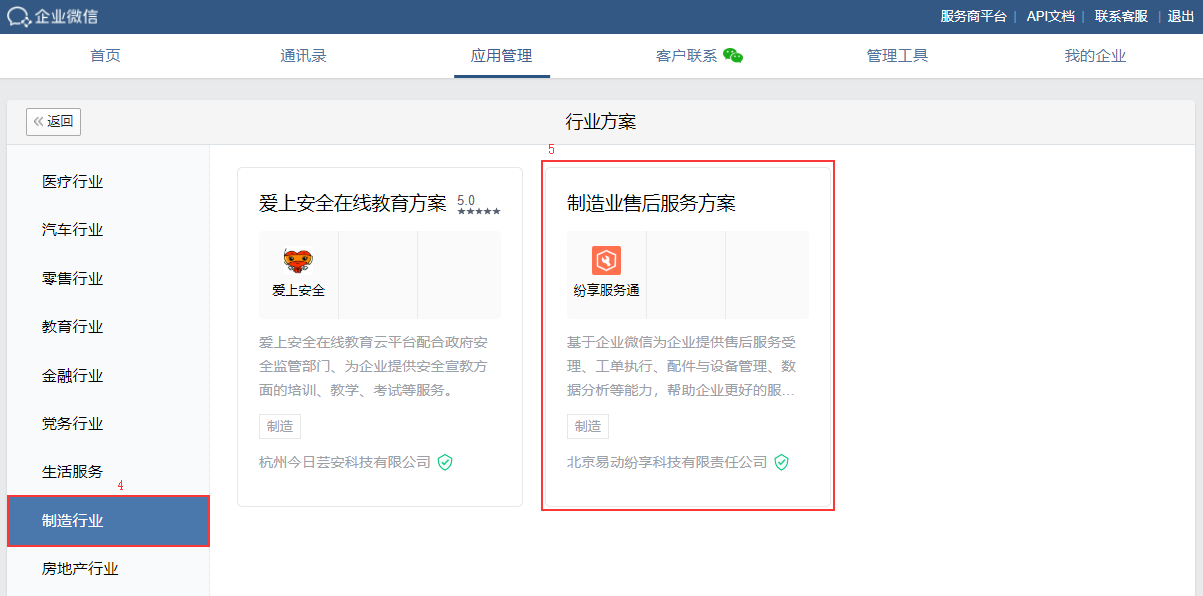Click the 制造业售后服务方案 description text

pos(682,366)
